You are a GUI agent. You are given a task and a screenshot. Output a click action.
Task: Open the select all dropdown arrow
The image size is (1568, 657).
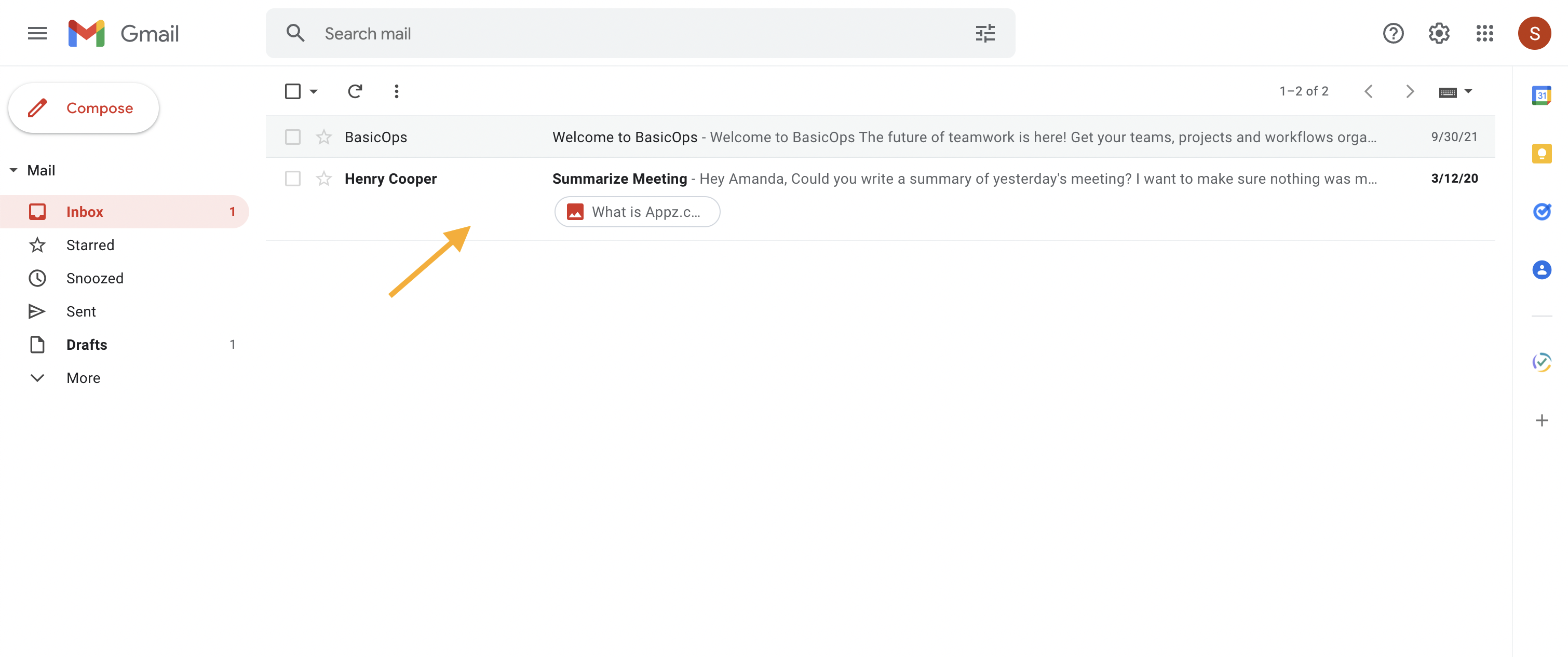pyautogui.click(x=314, y=91)
